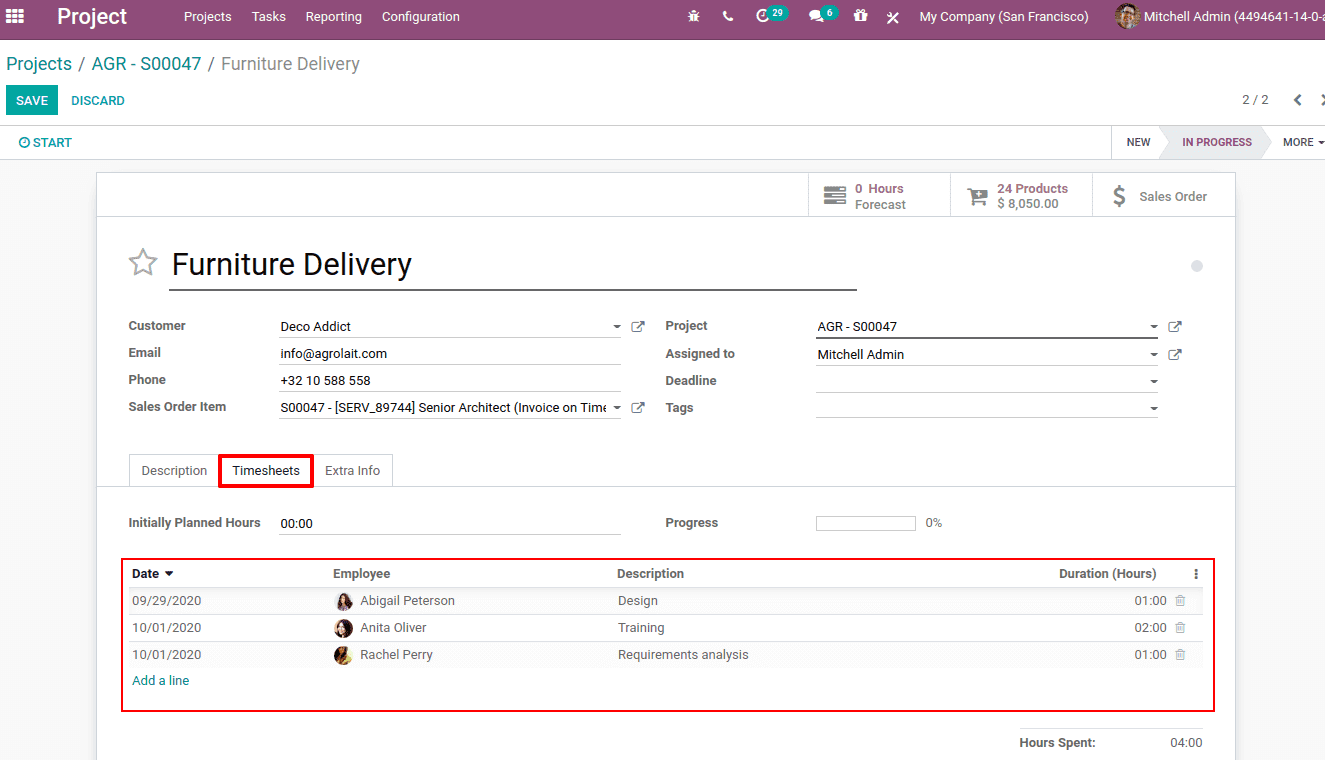This screenshot has width=1325, height=760.
Task: Click the START timer button
Action: click(x=46, y=142)
